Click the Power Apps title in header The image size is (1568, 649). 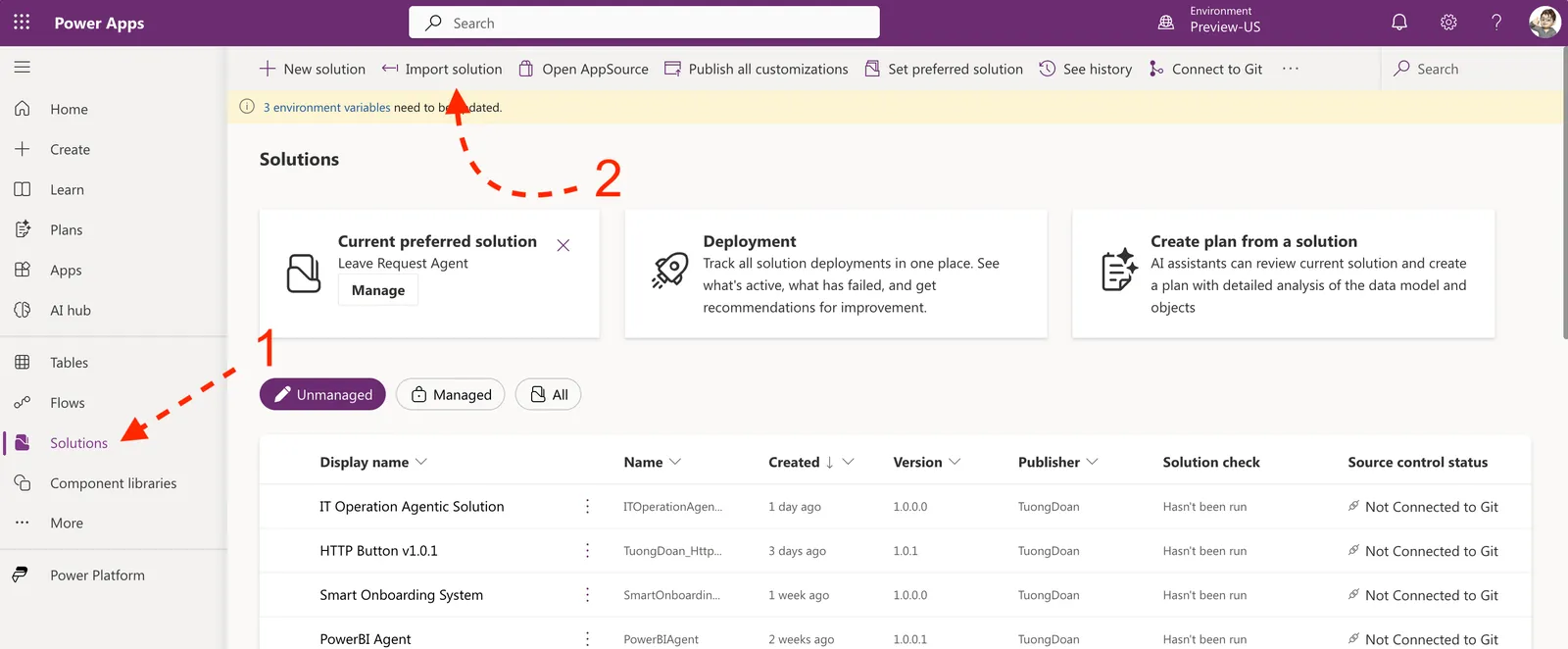(x=99, y=23)
